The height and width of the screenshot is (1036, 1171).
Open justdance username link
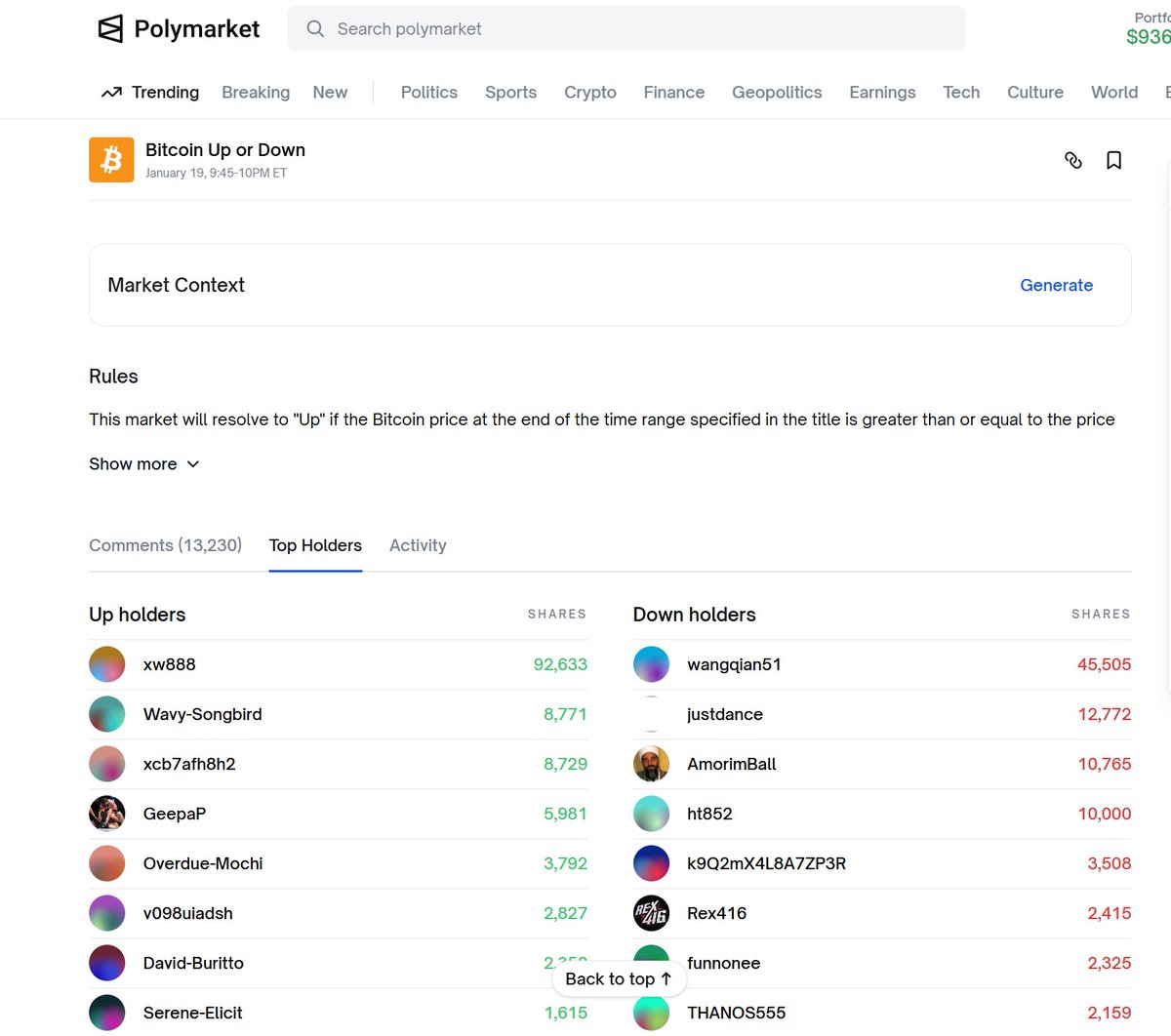725,714
